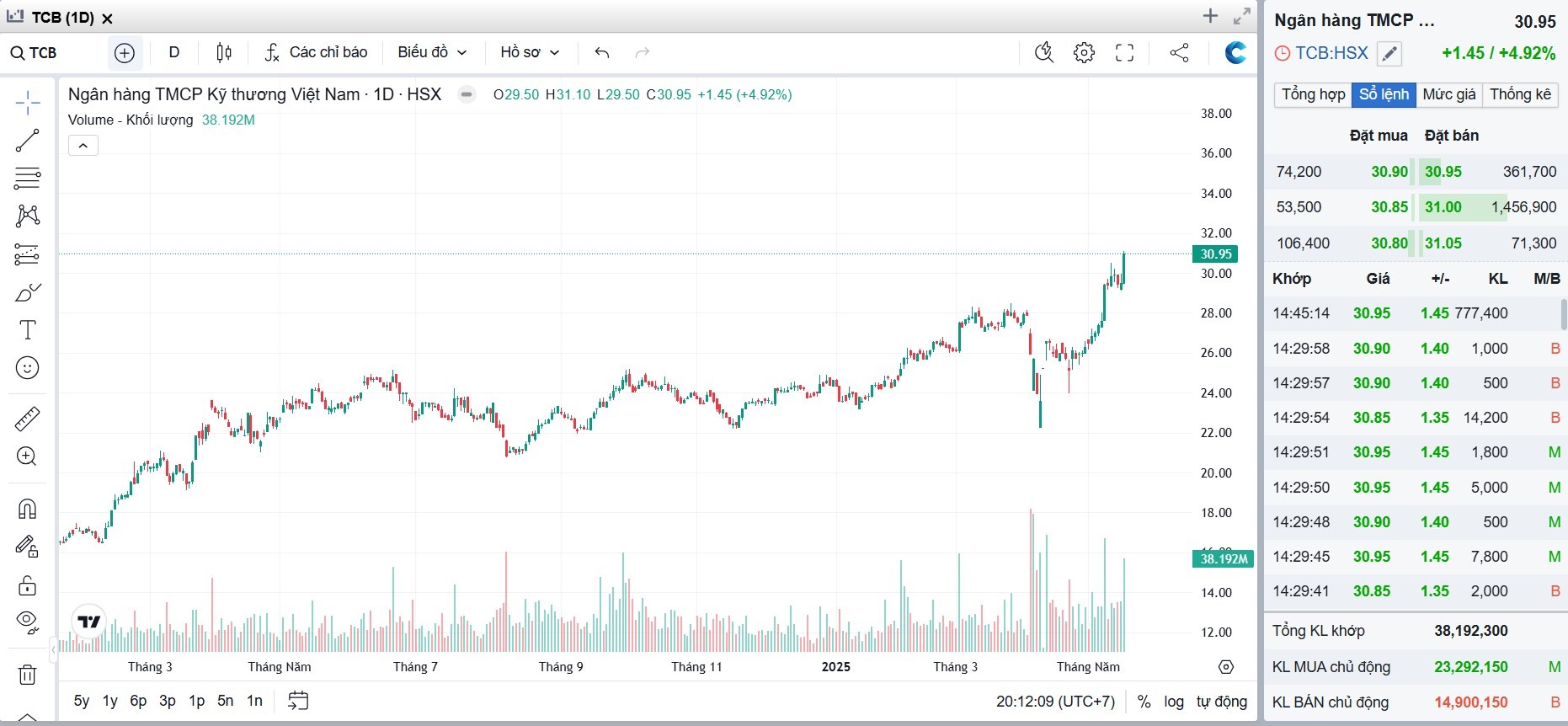Toggle tự động auto scale
Image resolution: width=1568 pixels, height=726 pixels.
(x=1222, y=702)
